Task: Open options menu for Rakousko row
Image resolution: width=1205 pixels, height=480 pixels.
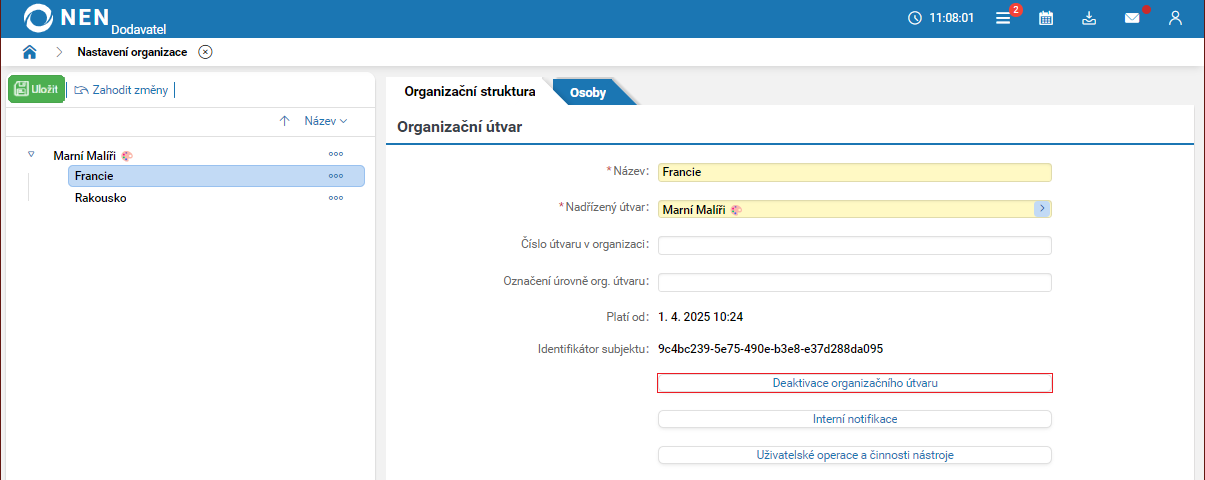Action: pos(336,198)
